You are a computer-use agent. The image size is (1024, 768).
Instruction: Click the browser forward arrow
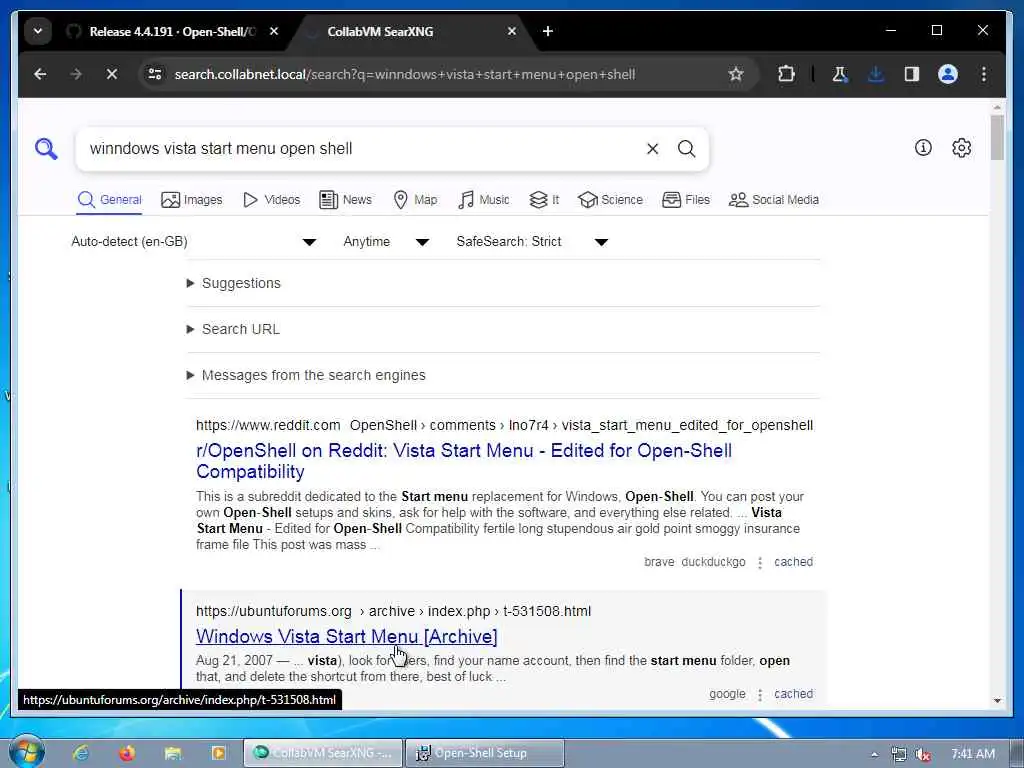coord(76,74)
